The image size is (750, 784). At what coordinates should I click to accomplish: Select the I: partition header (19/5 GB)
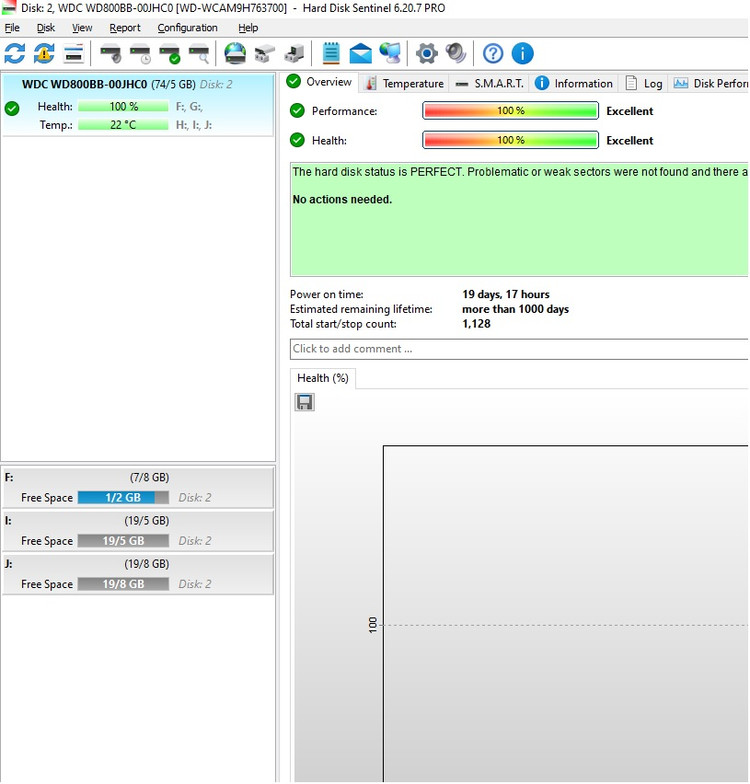point(138,520)
